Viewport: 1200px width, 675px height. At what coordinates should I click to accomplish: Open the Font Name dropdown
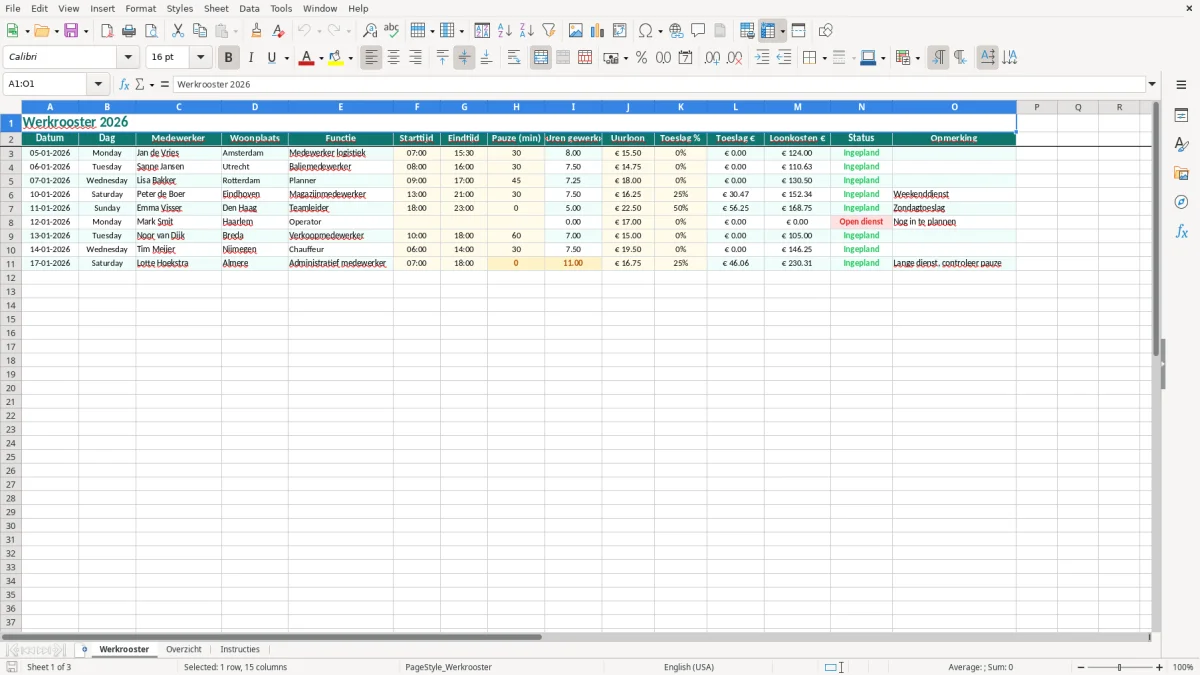[x=128, y=58]
